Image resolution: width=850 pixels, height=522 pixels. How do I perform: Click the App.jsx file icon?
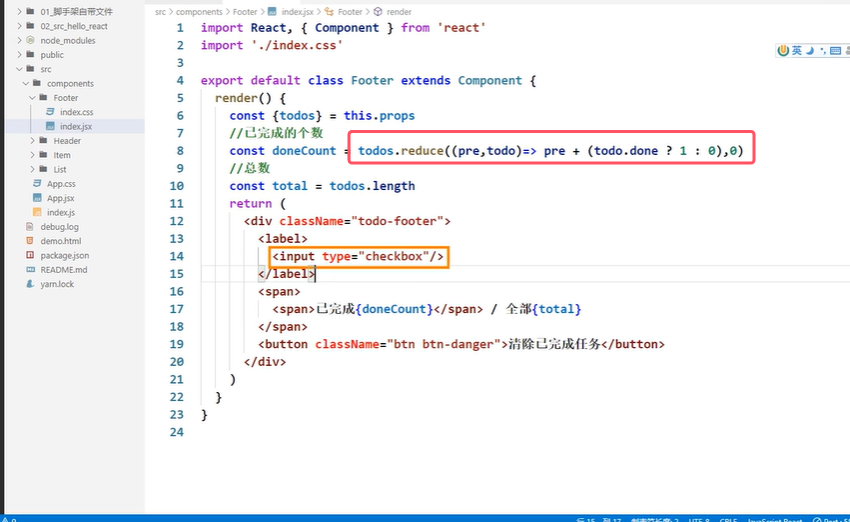pyautogui.click(x=37, y=198)
